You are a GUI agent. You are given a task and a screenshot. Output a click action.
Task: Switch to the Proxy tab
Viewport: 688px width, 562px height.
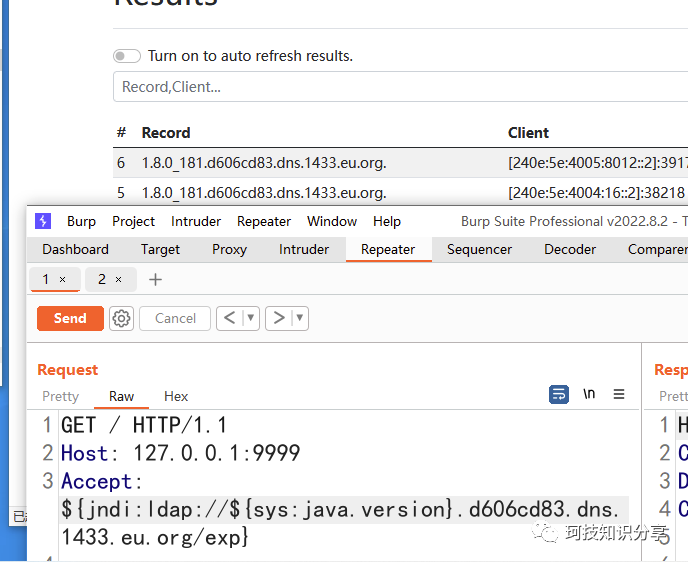pos(229,250)
